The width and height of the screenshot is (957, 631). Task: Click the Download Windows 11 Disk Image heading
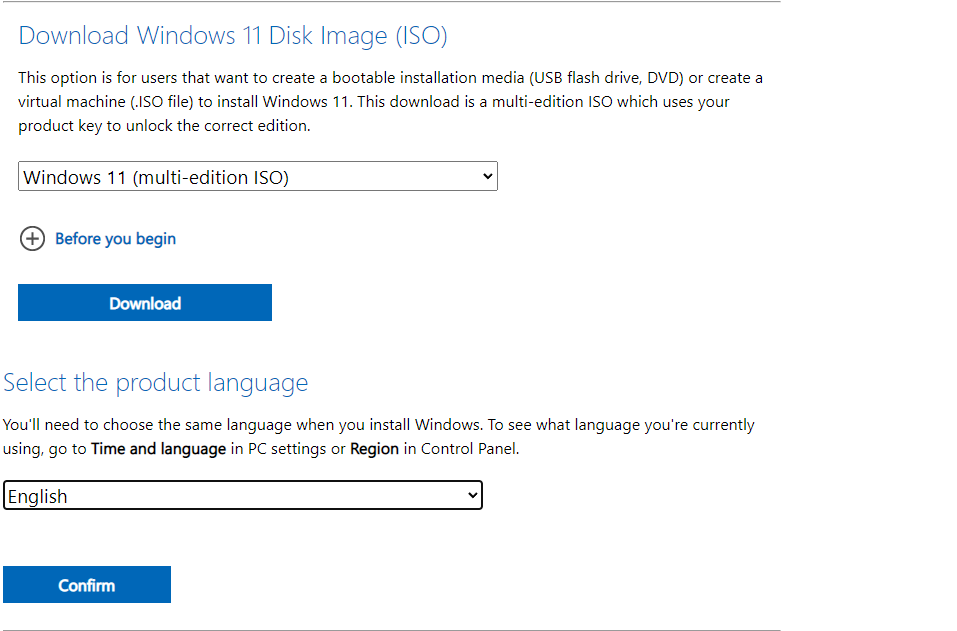click(233, 36)
